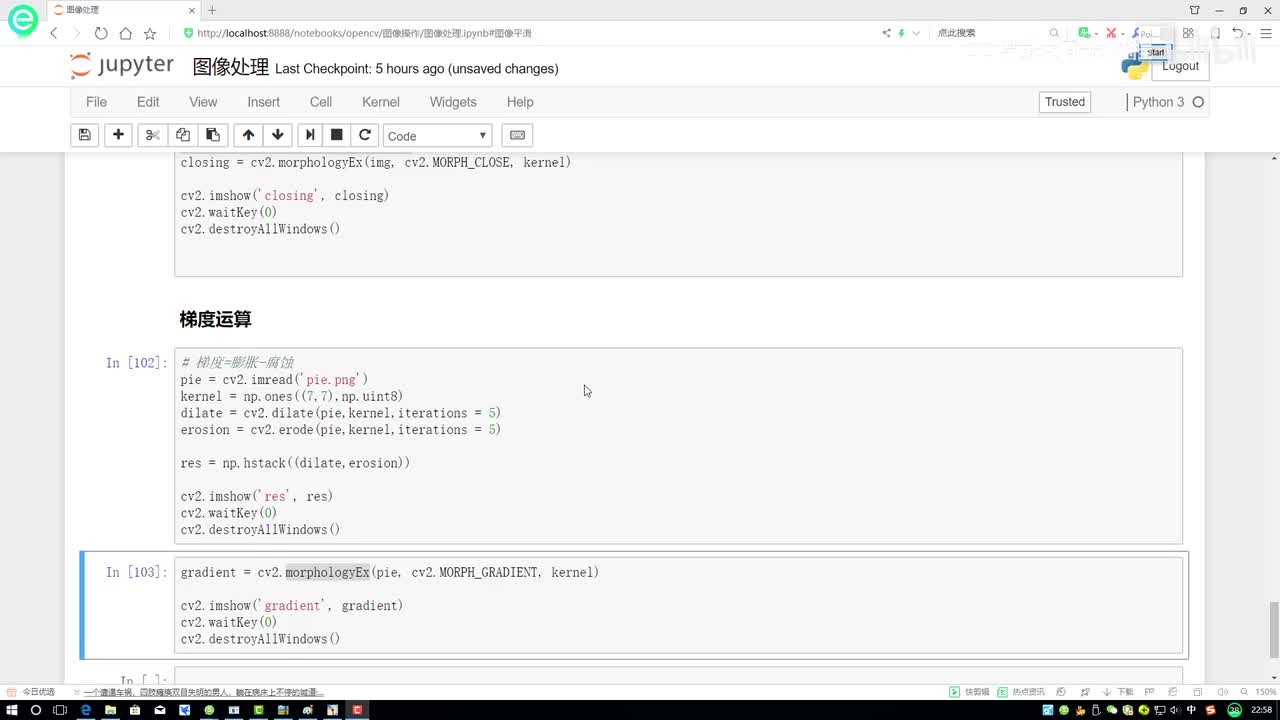Click the Trusted notebook button
1280x720 pixels.
tap(1065, 102)
